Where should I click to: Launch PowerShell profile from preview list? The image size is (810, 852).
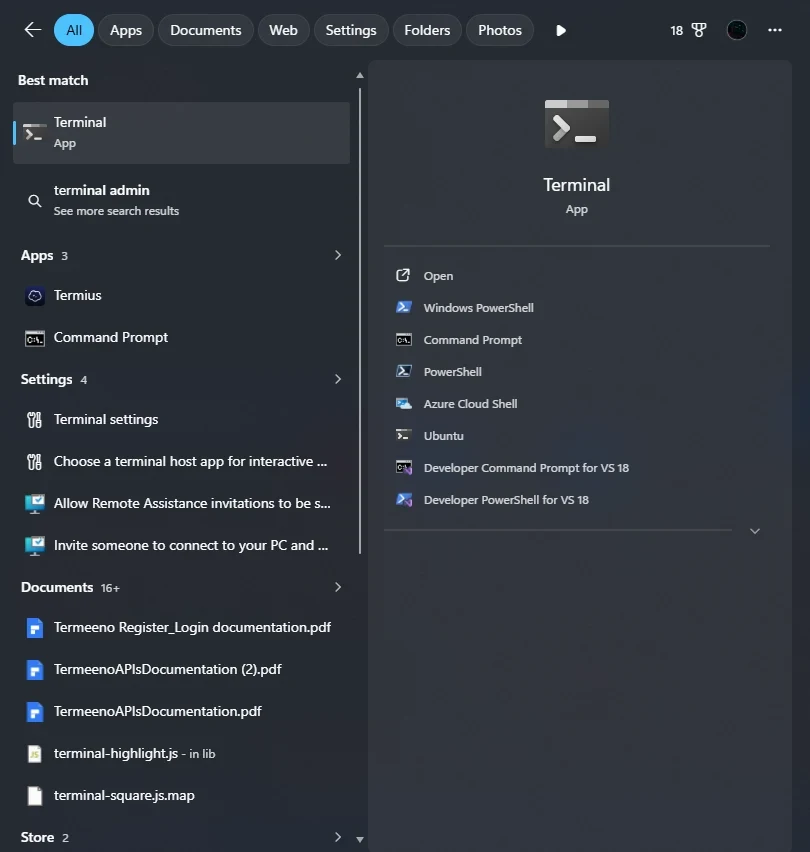pyautogui.click(x=453, y=372)
